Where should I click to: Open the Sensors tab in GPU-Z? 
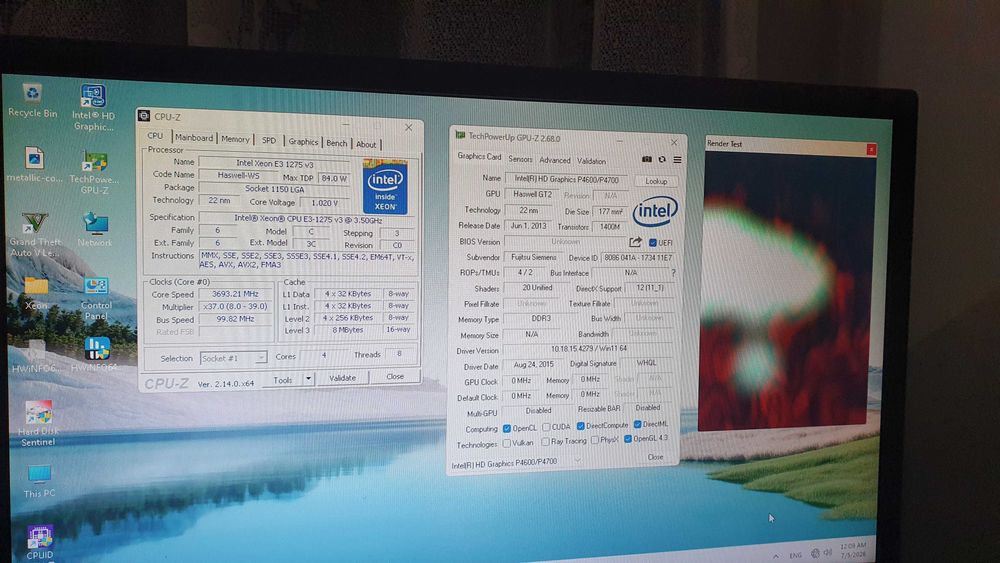coord(520,159)
